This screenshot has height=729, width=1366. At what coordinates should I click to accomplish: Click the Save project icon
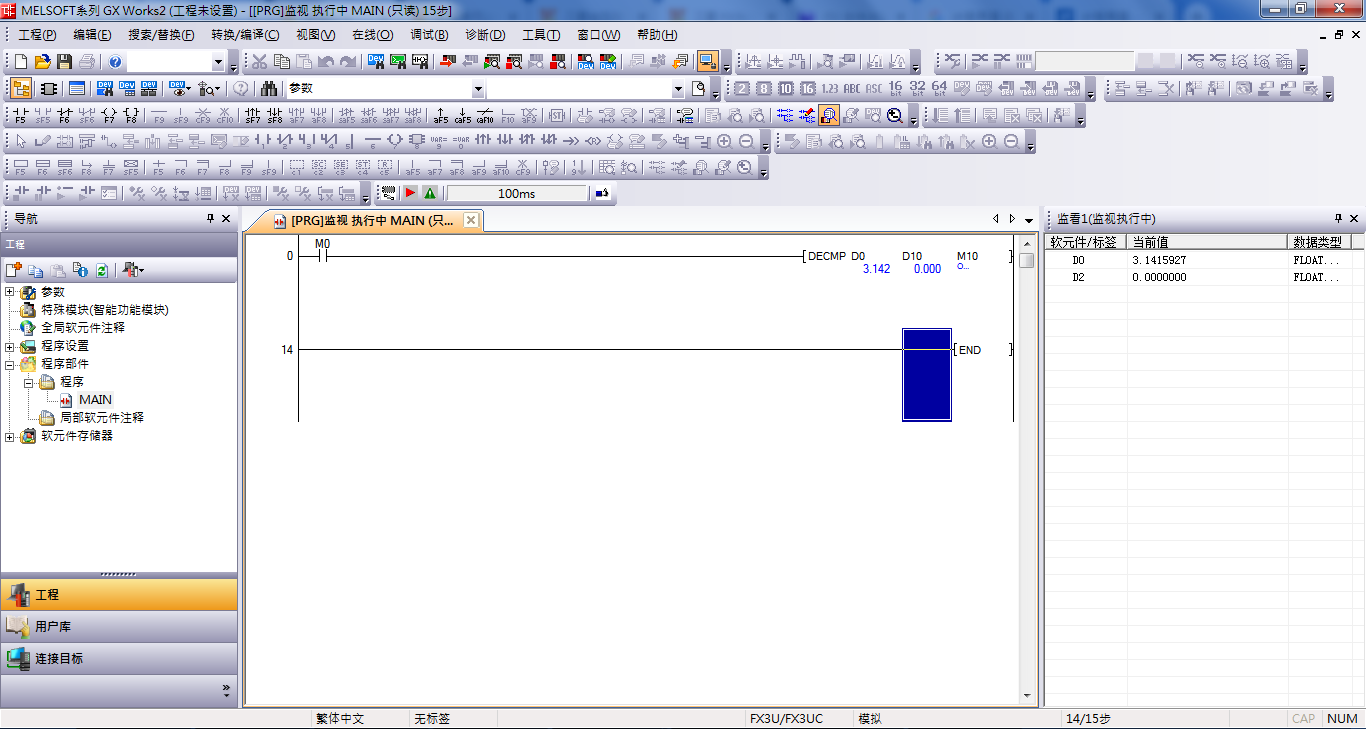coord(64,62)
